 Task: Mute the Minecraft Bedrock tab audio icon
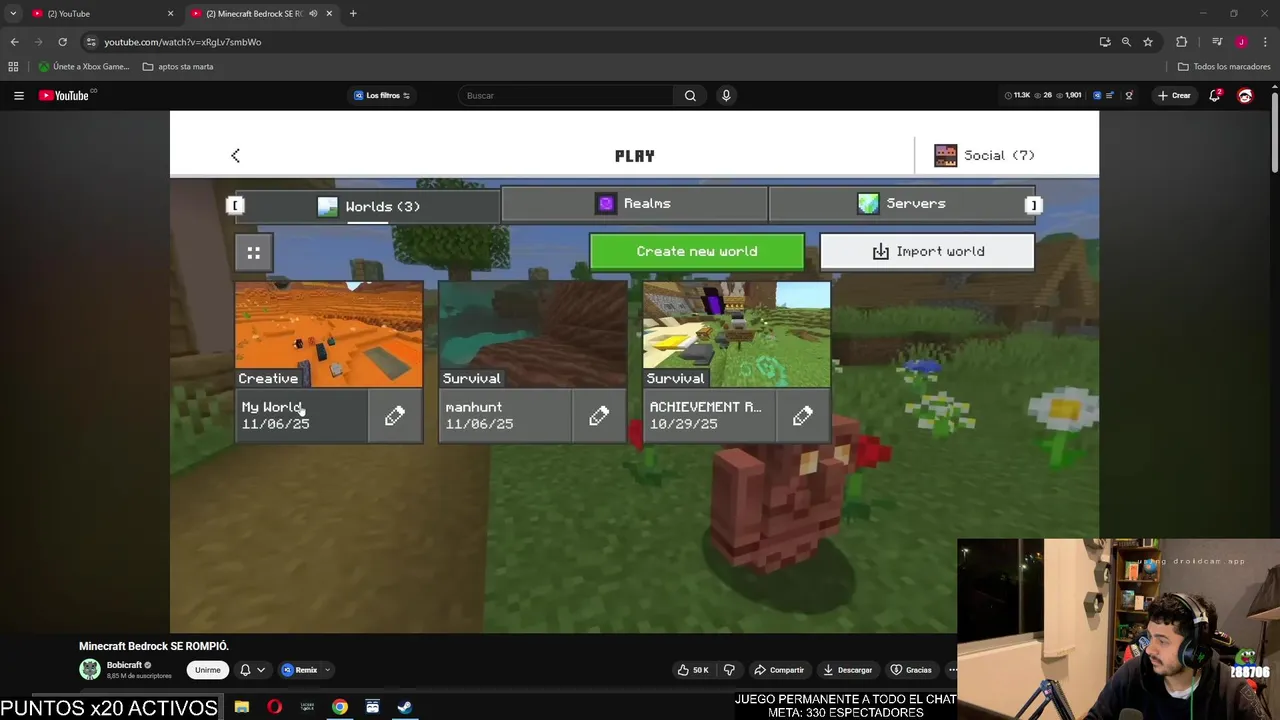(x=313, y=13)
